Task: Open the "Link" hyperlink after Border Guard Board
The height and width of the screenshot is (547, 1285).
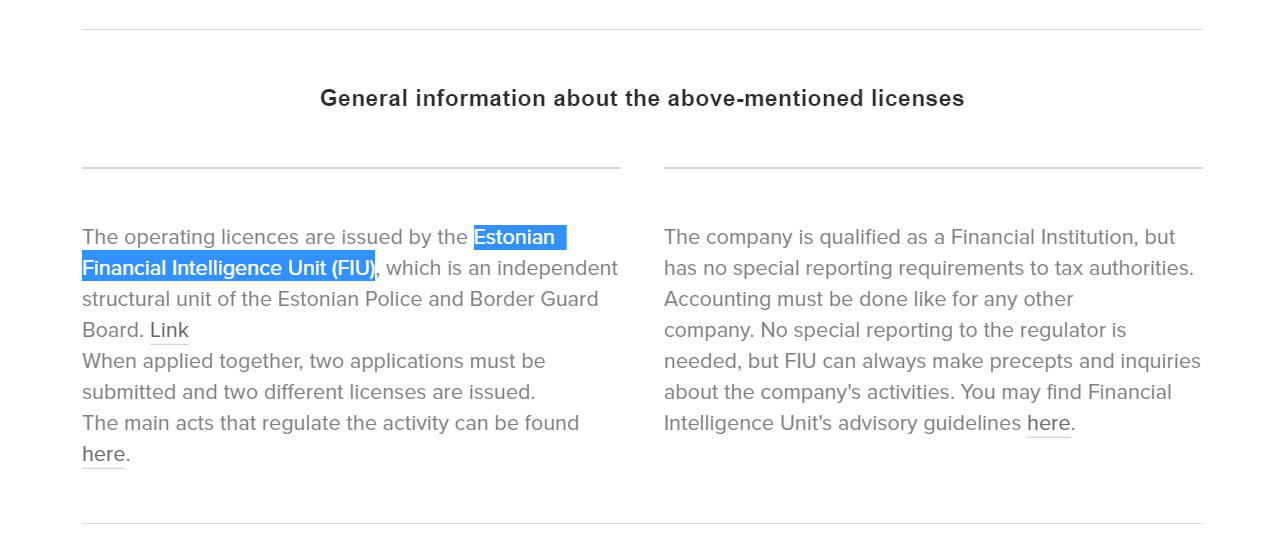Action: point(169,330)
